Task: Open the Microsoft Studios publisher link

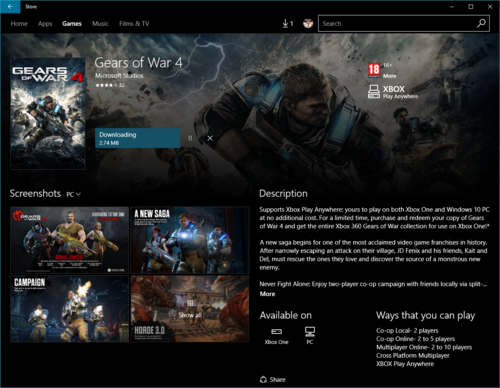Action: pyautogui.click(x=119, y=76)
